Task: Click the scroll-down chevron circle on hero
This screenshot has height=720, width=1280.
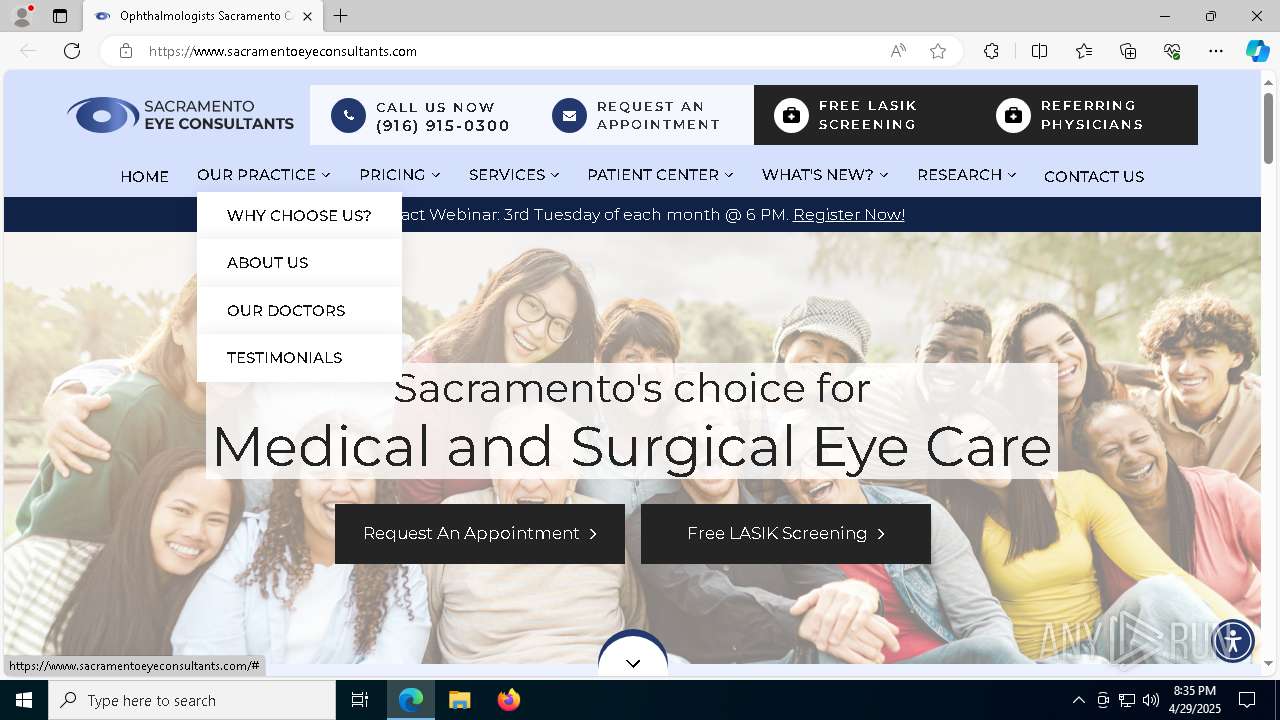Action: [633, 658]
